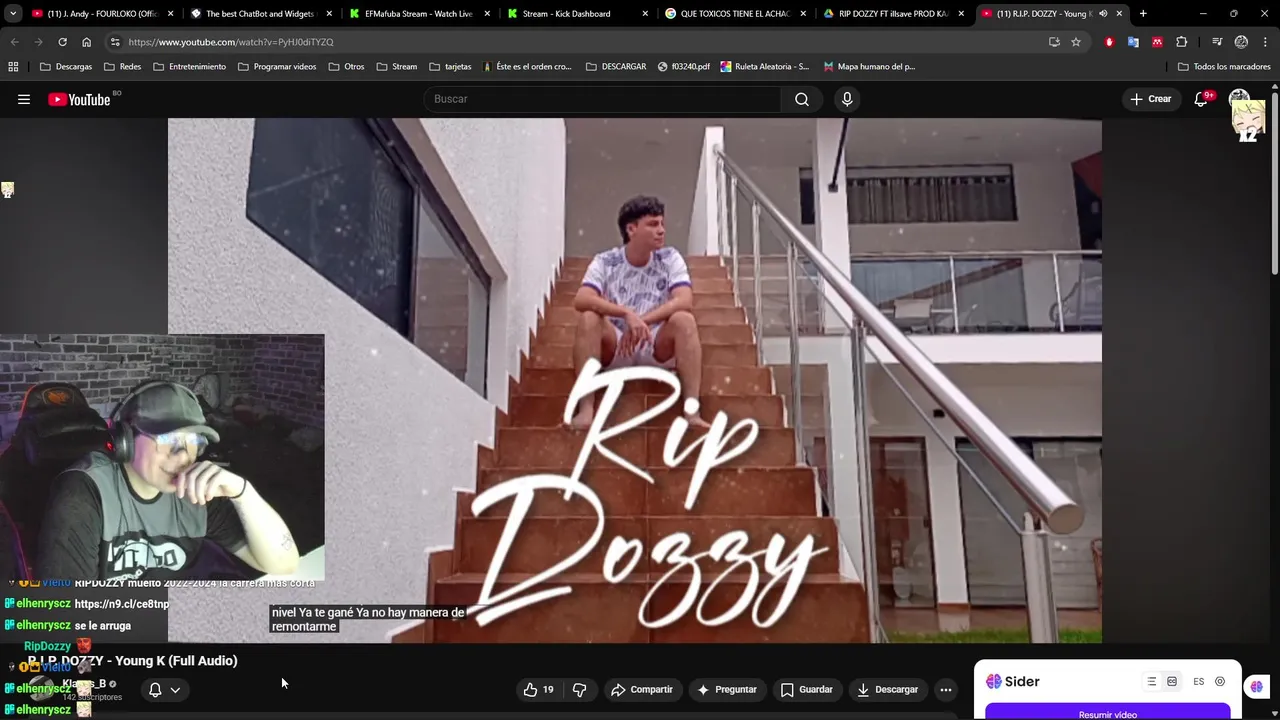Click the page vertical scrollbar
The height and width of the screenshot is (720, 1280).
click(x=1274, y=185)
